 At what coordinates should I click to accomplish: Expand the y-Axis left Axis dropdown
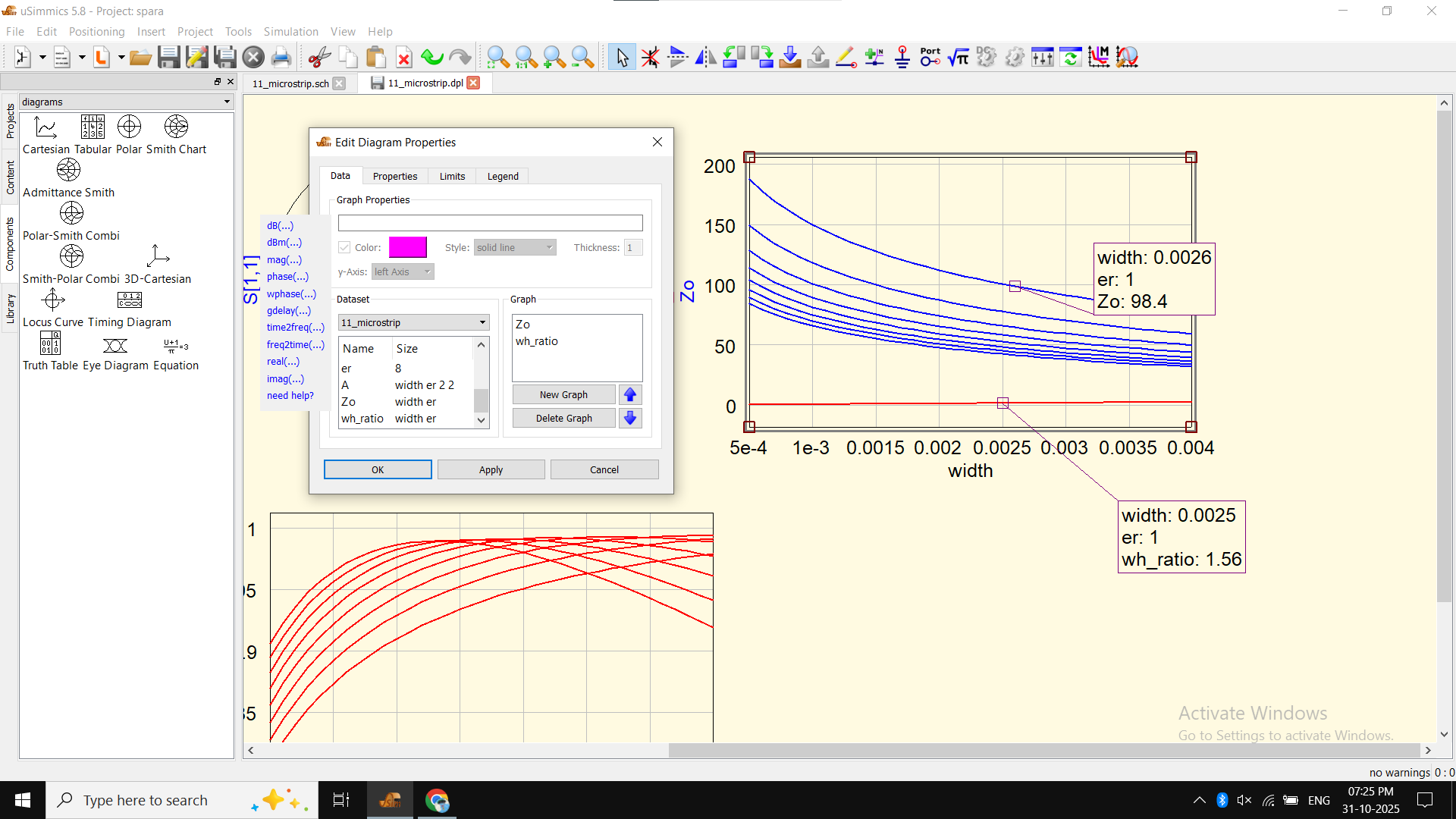(403, 272)
